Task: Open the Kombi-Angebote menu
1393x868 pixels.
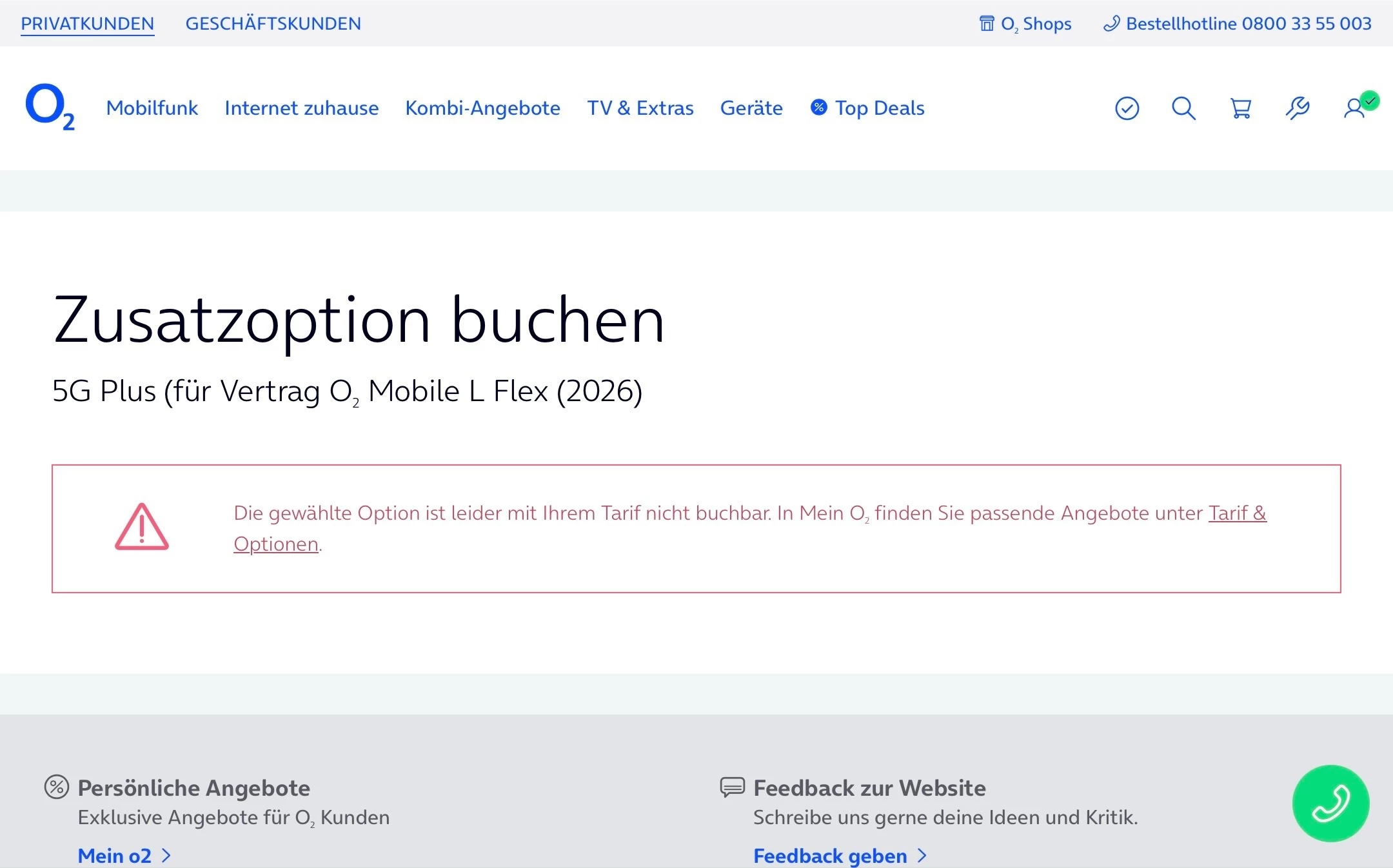Action: pyautogui.click(x=482, y=108)
